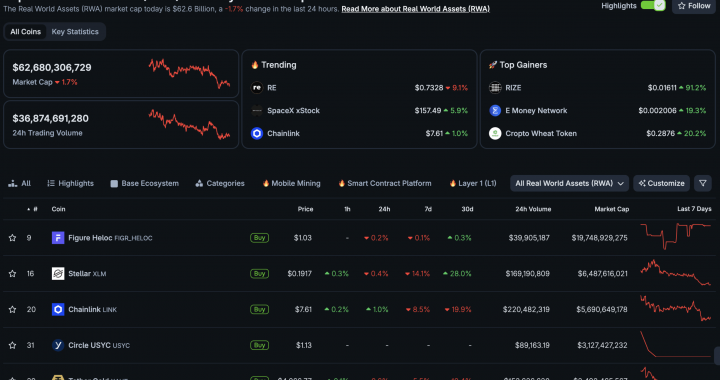
Task: Click SpaceX xStock icon in Trending
Action: [x=257, y=111]
